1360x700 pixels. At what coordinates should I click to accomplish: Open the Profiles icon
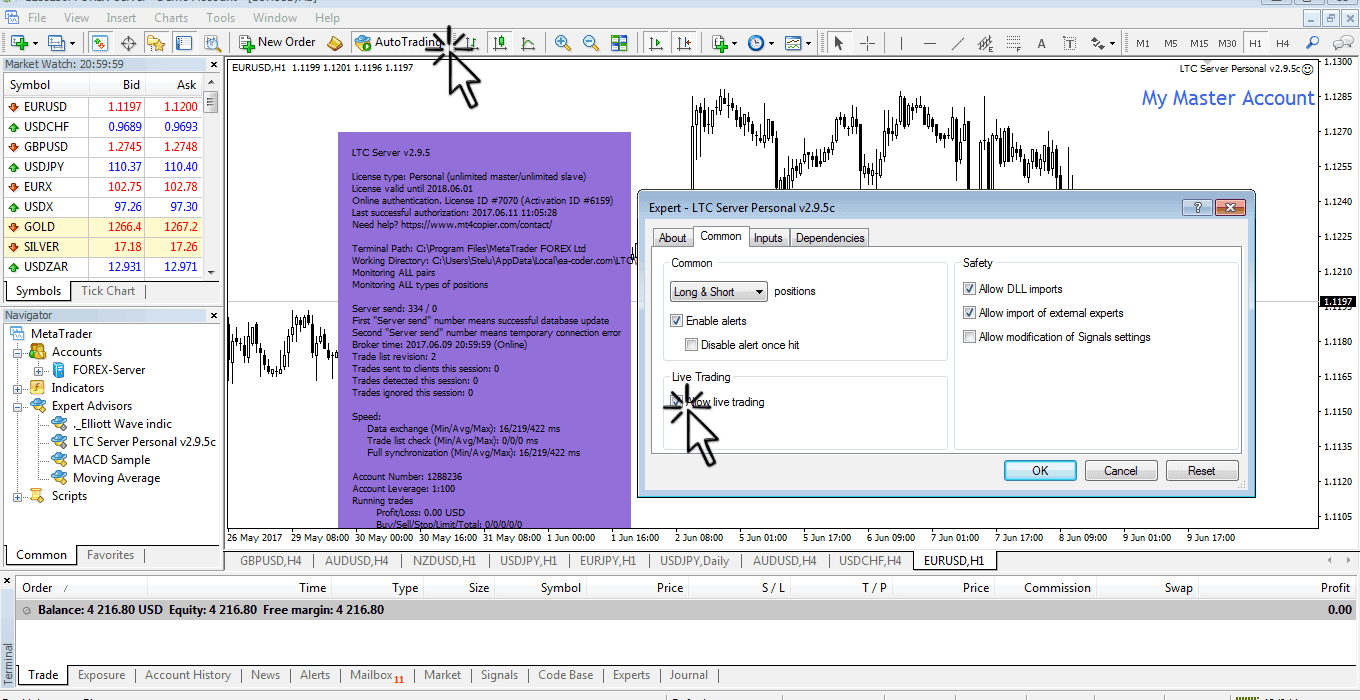(56, 43)
